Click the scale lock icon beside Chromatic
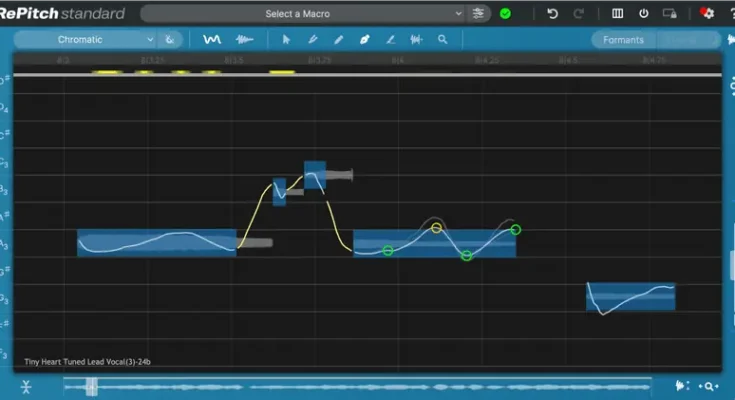 point(170,40)
